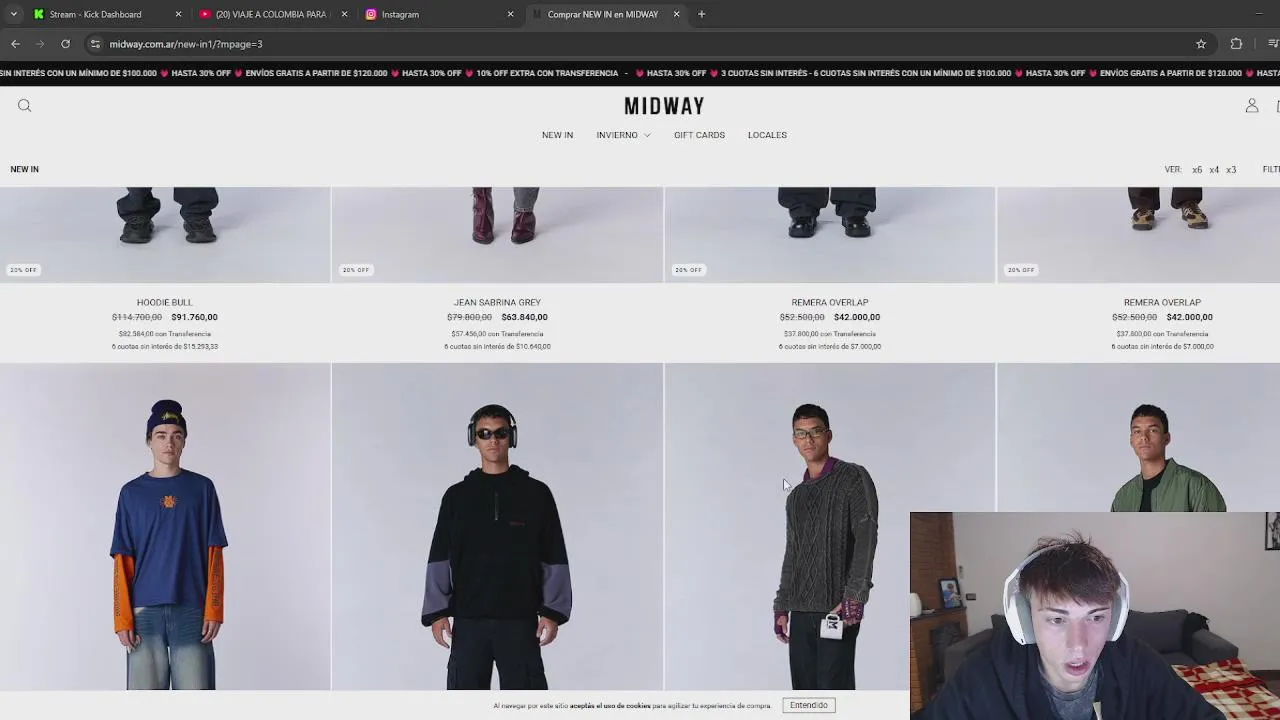Open JEAN SABRINA GREY product link
The image size is (1280, 720).
[497, 302]
